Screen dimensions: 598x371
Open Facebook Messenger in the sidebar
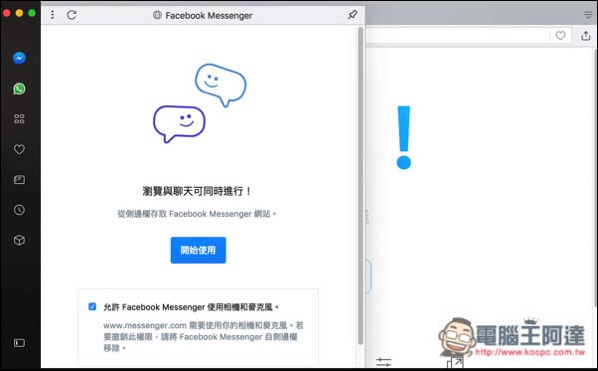tap(19, 58)
